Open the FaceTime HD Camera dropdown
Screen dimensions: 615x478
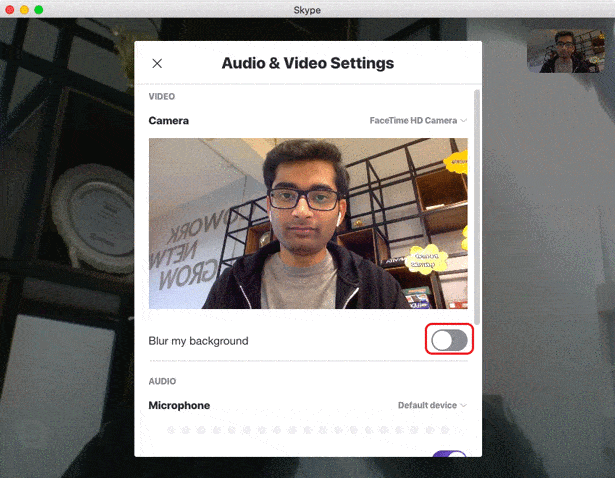[x=418, y=120]
